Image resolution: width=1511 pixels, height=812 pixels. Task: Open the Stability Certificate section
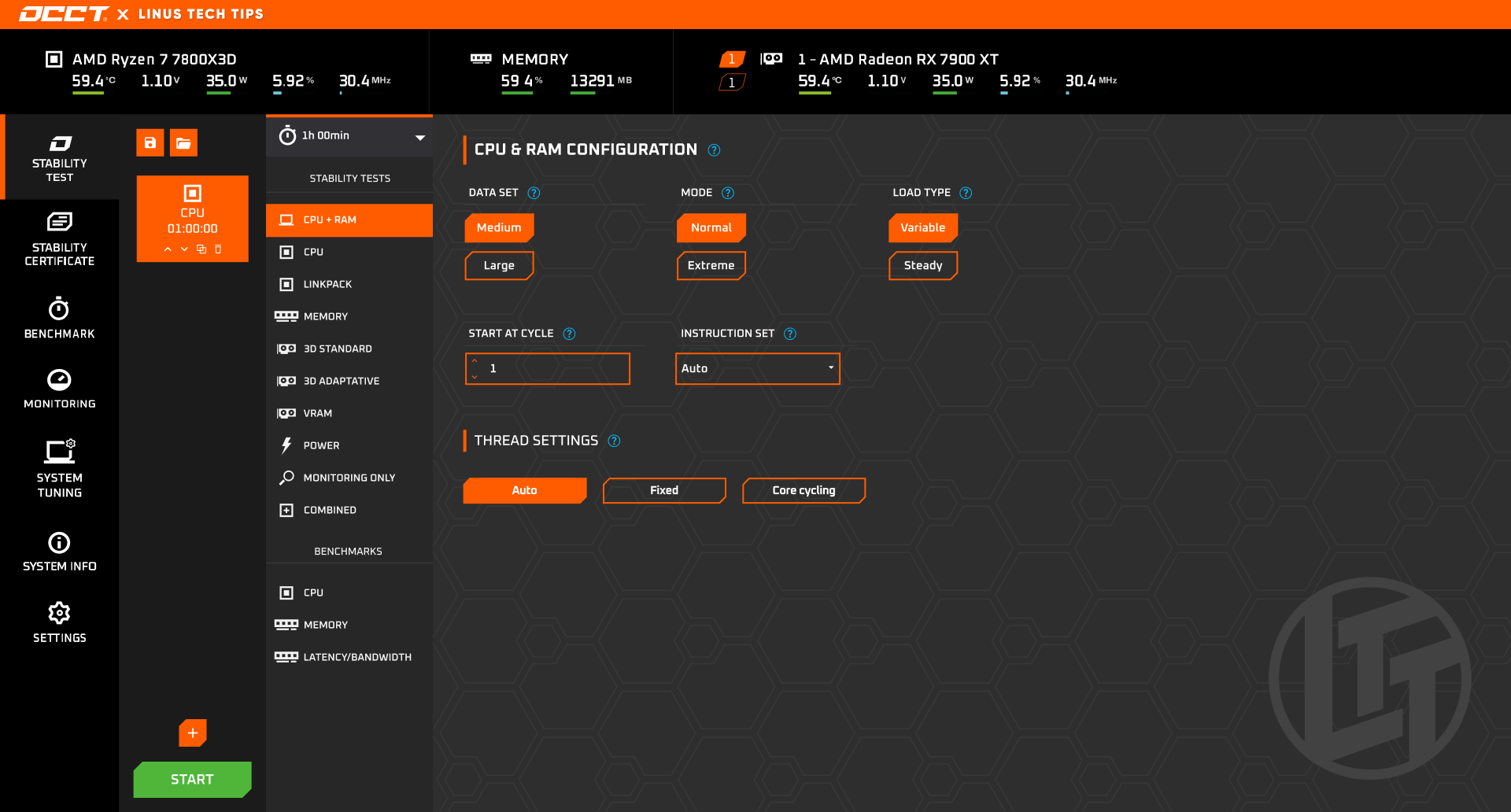(x=60, y=239)
